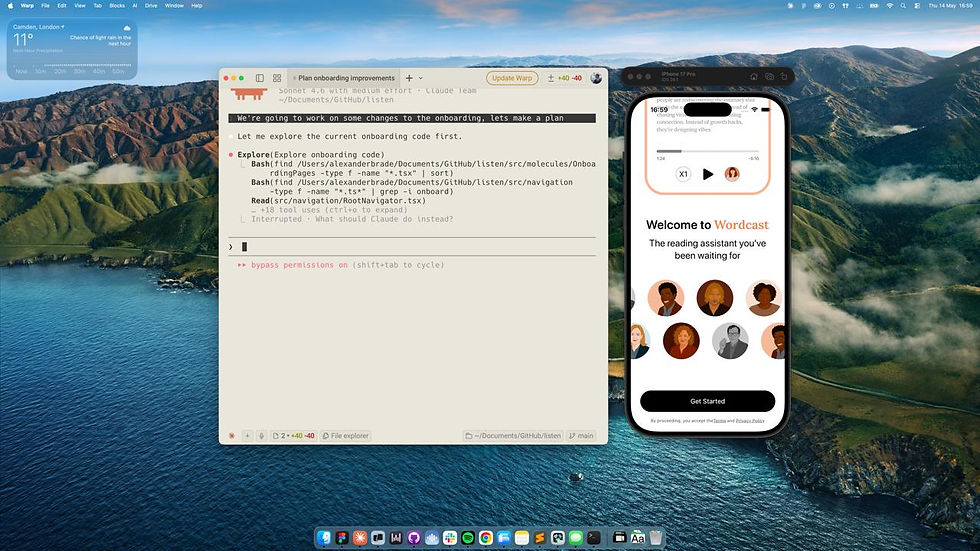Click the Spotlight search icon in menu bar
This screenshot has height=551, width=980.
coord(903,6)
